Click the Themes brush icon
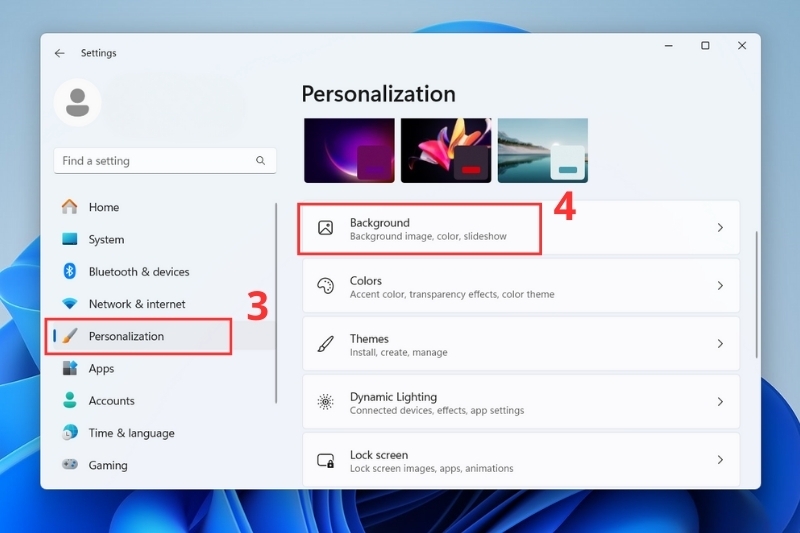 (x=326, y=344)
